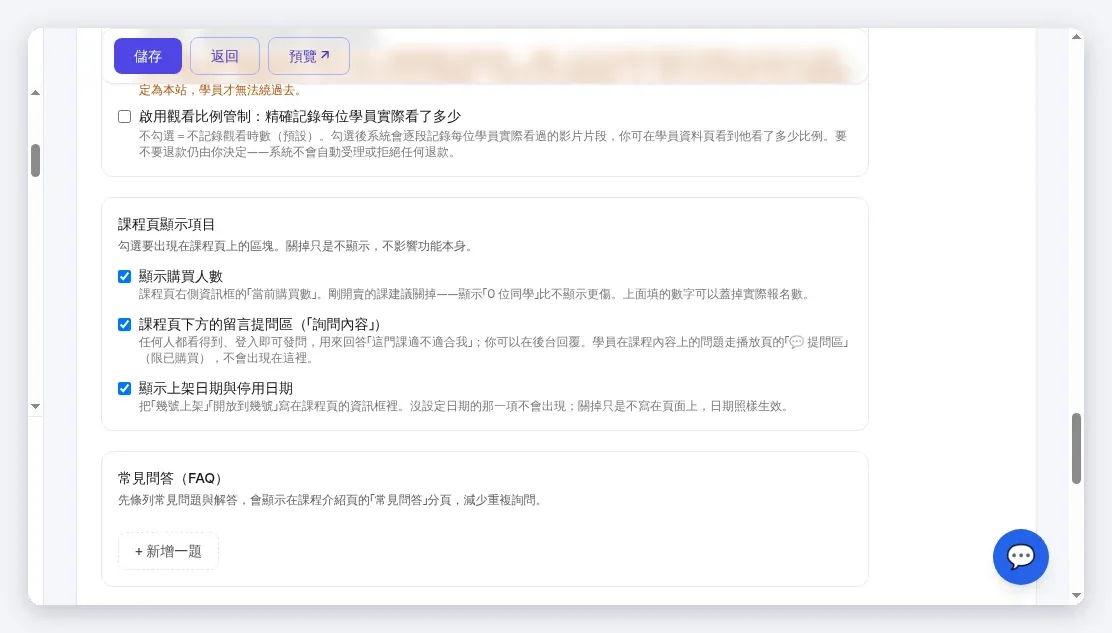Open the blue chat bubble widget

point(1021,556)
